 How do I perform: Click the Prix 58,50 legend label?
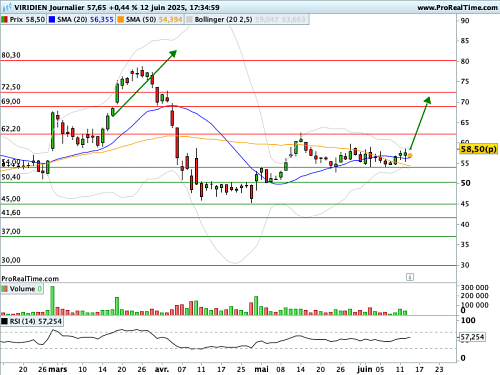pos(27,20)
